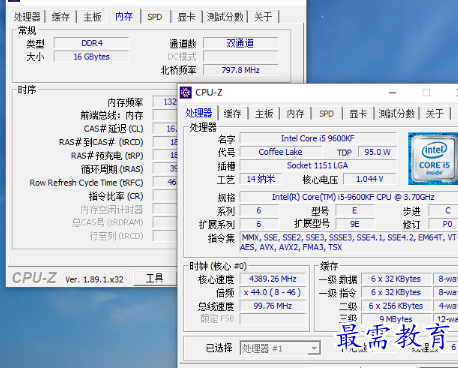Click the Coffee Lake code name value
458x368 pixels.
(x=281, y=152)
